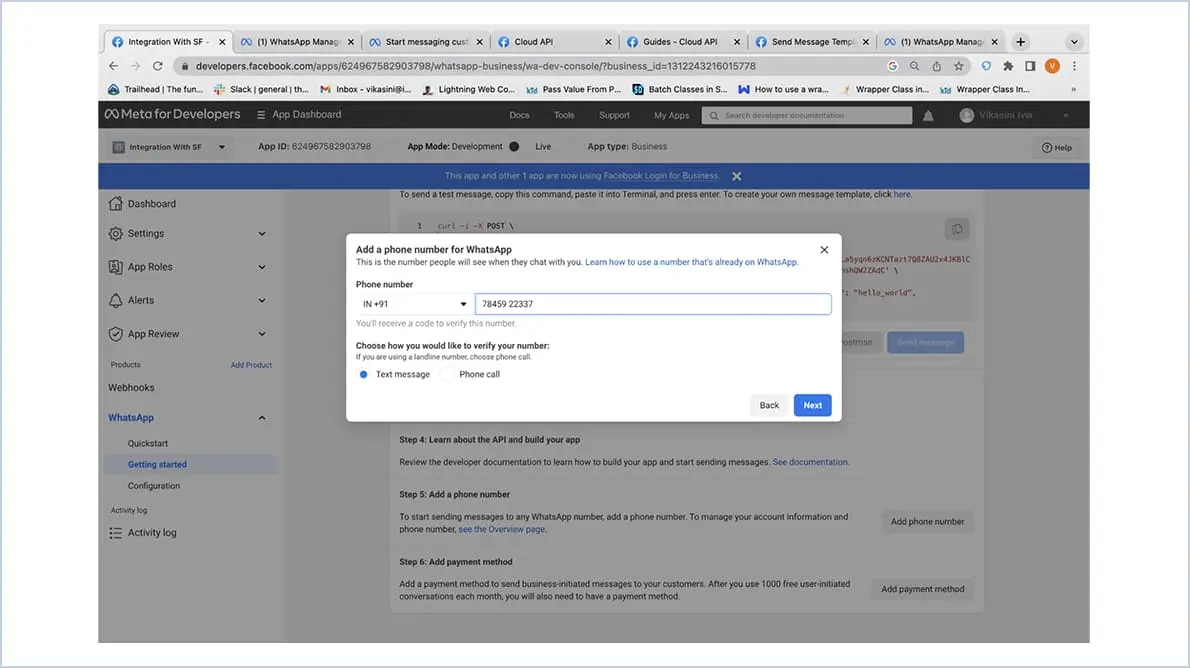Open the browser tab list dropdown arrow

[x=1074, y=42]
